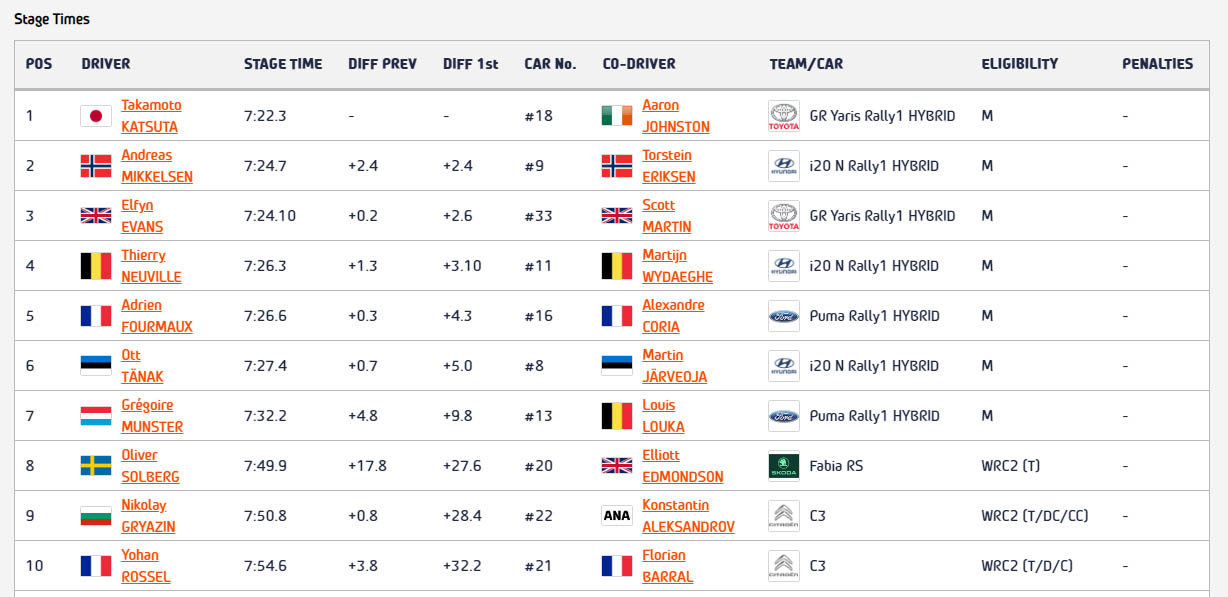Open driver Thierry Neuville link

152,266
